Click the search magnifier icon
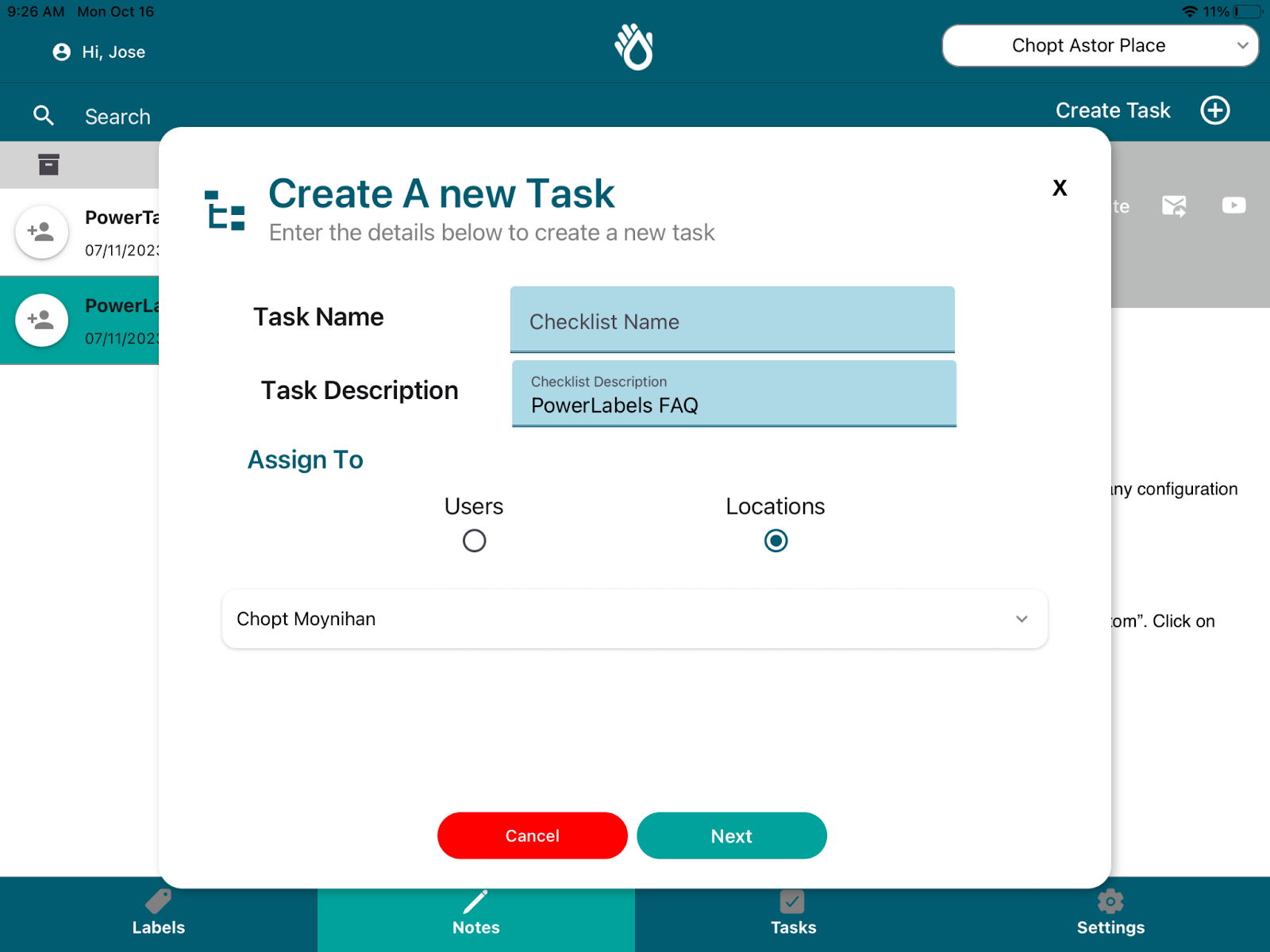This screenshot has width=1270, height=952. pos(44,116)
